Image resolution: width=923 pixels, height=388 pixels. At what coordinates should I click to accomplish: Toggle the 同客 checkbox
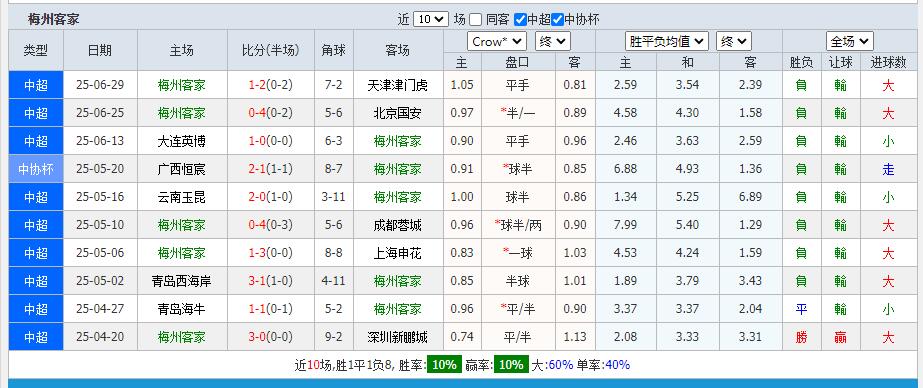point(476,19)
